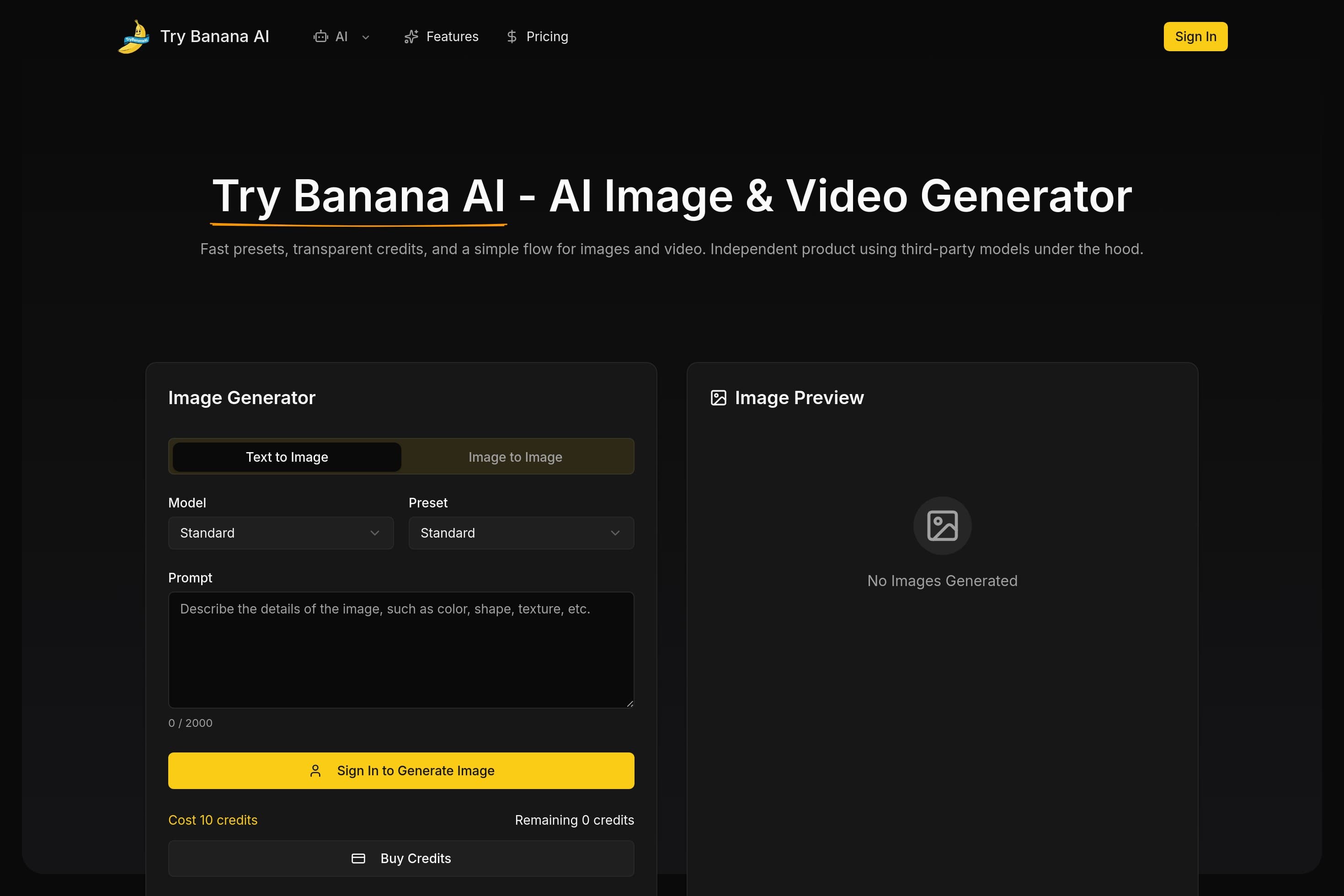Click the Buy Credits button
1344x896 pixels.
400,858
